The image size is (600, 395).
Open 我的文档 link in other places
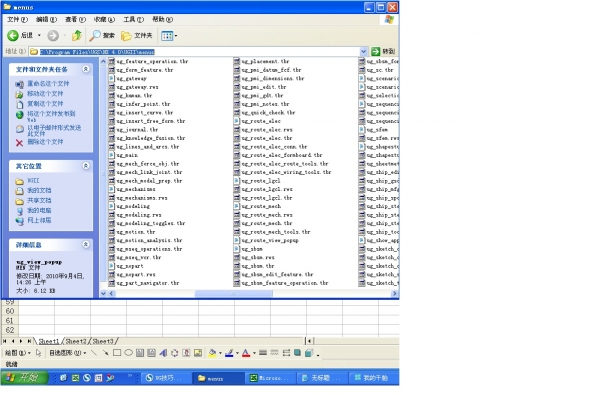tap(39, 190)
